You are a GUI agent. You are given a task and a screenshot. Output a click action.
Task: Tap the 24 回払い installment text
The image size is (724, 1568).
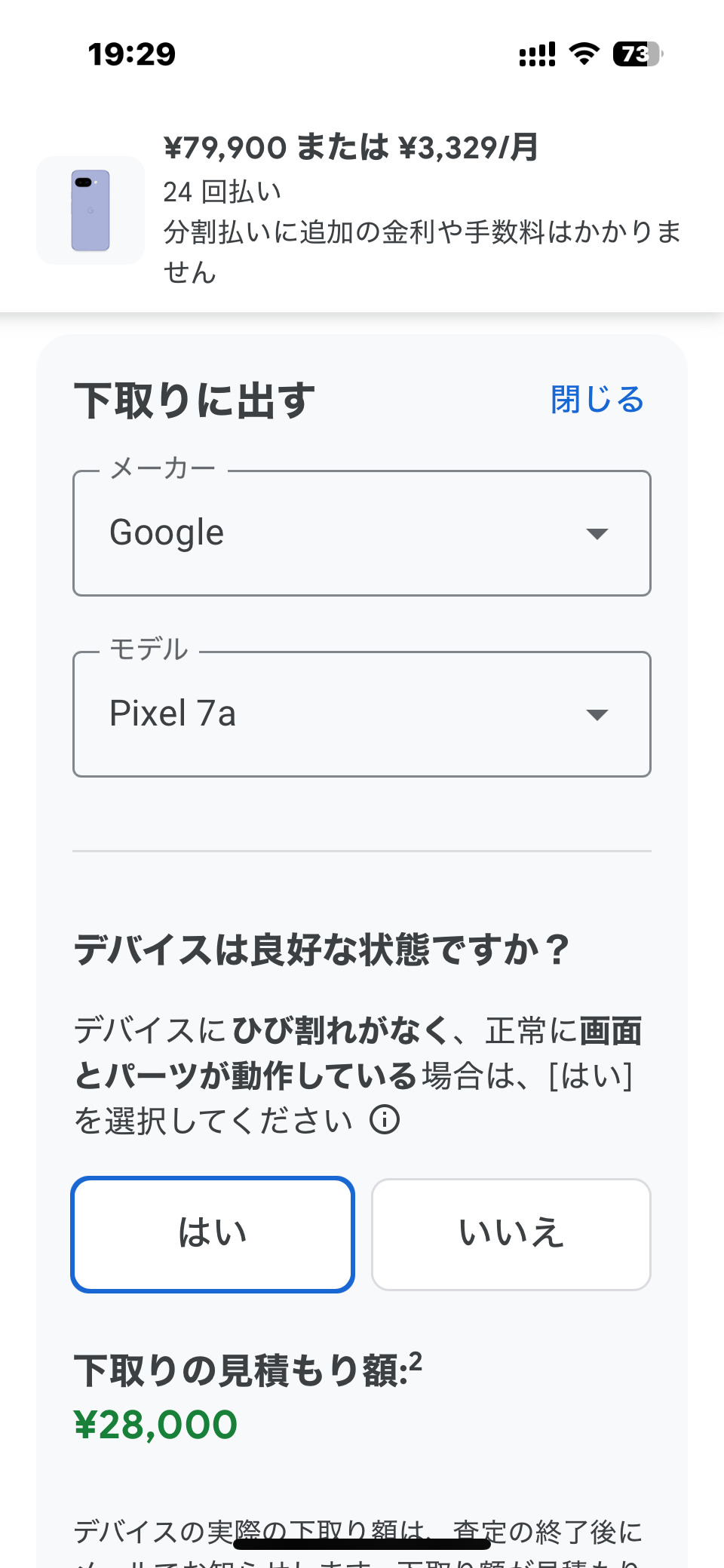tap(222, 192)
